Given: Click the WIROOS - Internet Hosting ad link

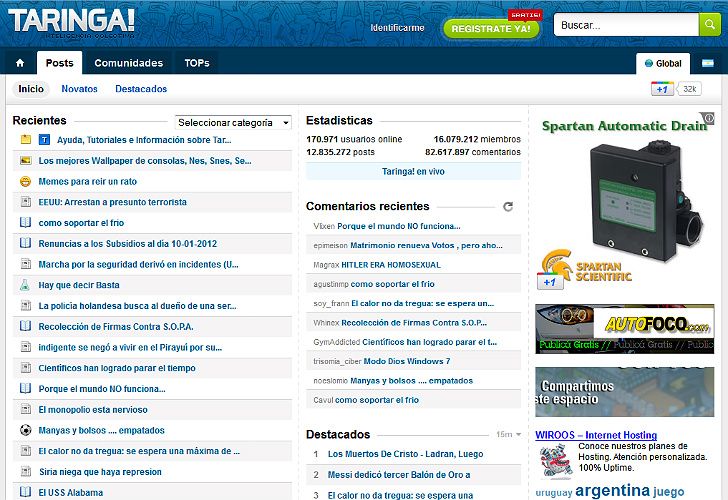Looking at the screenshot, I should click(596, 435).
